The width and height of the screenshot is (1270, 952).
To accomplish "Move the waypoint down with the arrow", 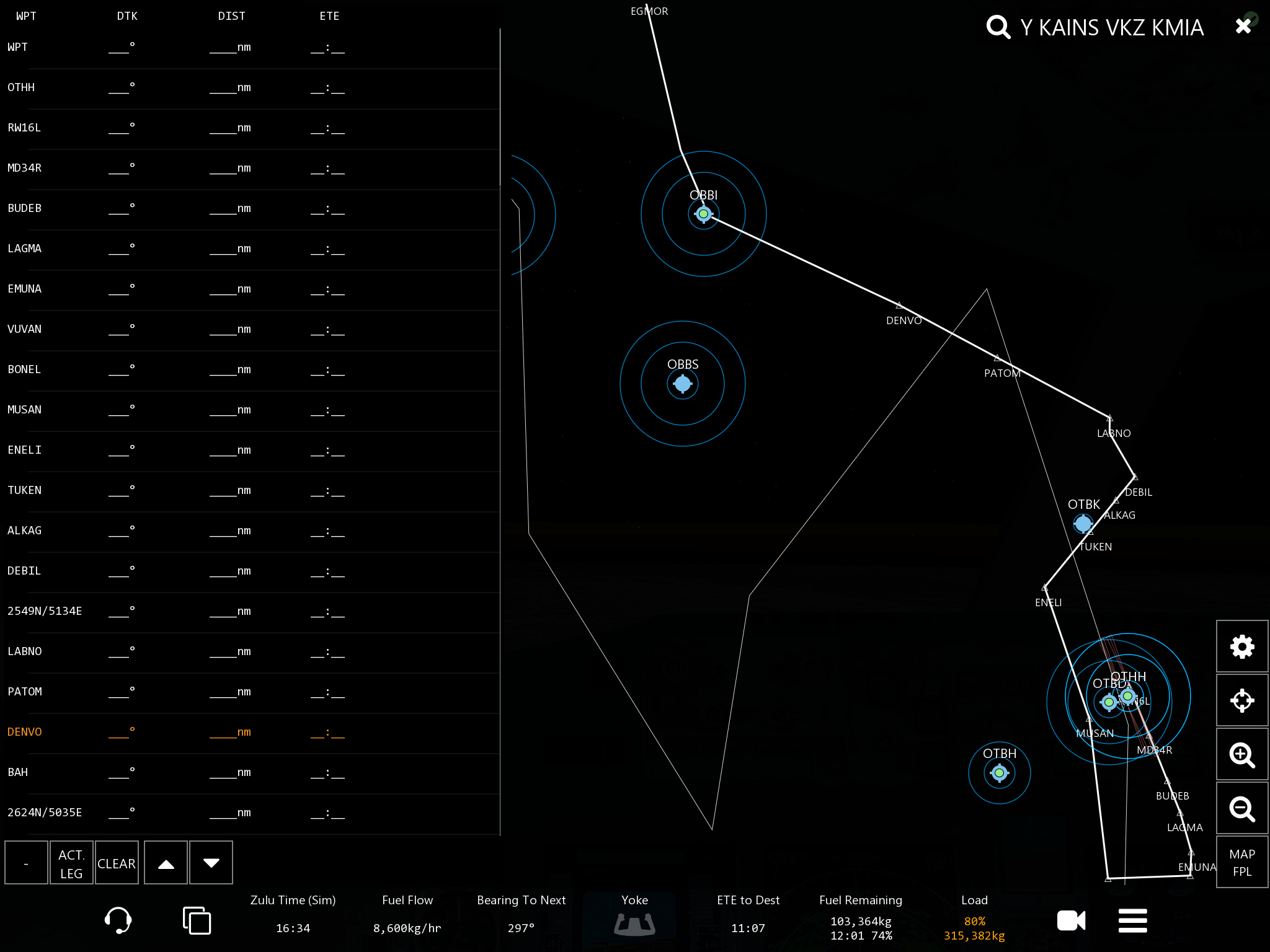I will (211, 863).
